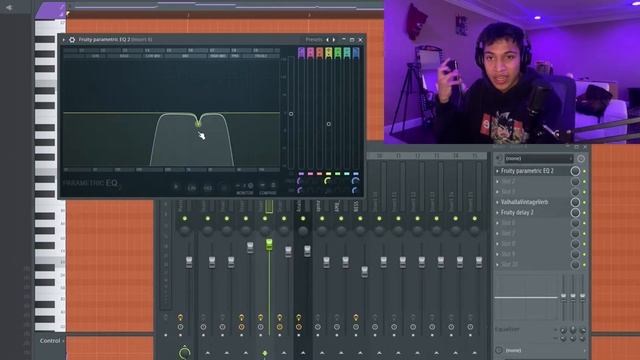Select the orange band 3 token
Screen dimensions: 640x360
[x=320, y=53]
